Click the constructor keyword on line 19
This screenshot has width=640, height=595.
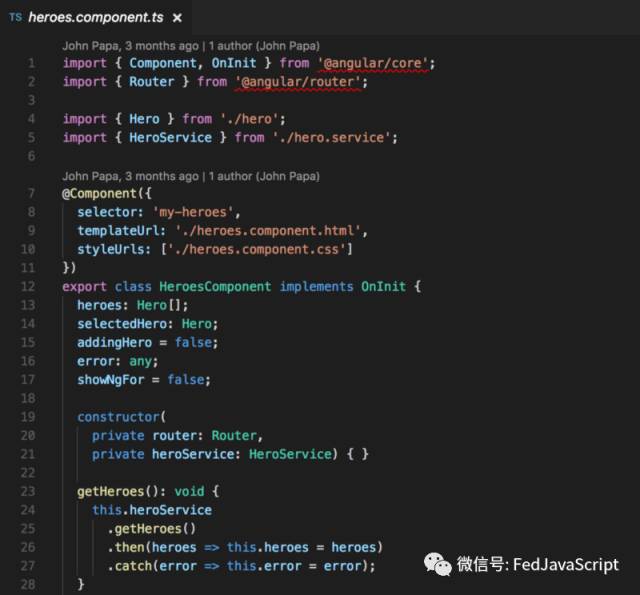118,417
